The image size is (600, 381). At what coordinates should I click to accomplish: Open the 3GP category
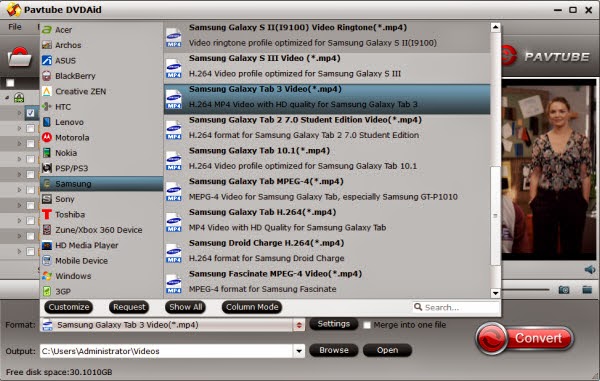101,291
